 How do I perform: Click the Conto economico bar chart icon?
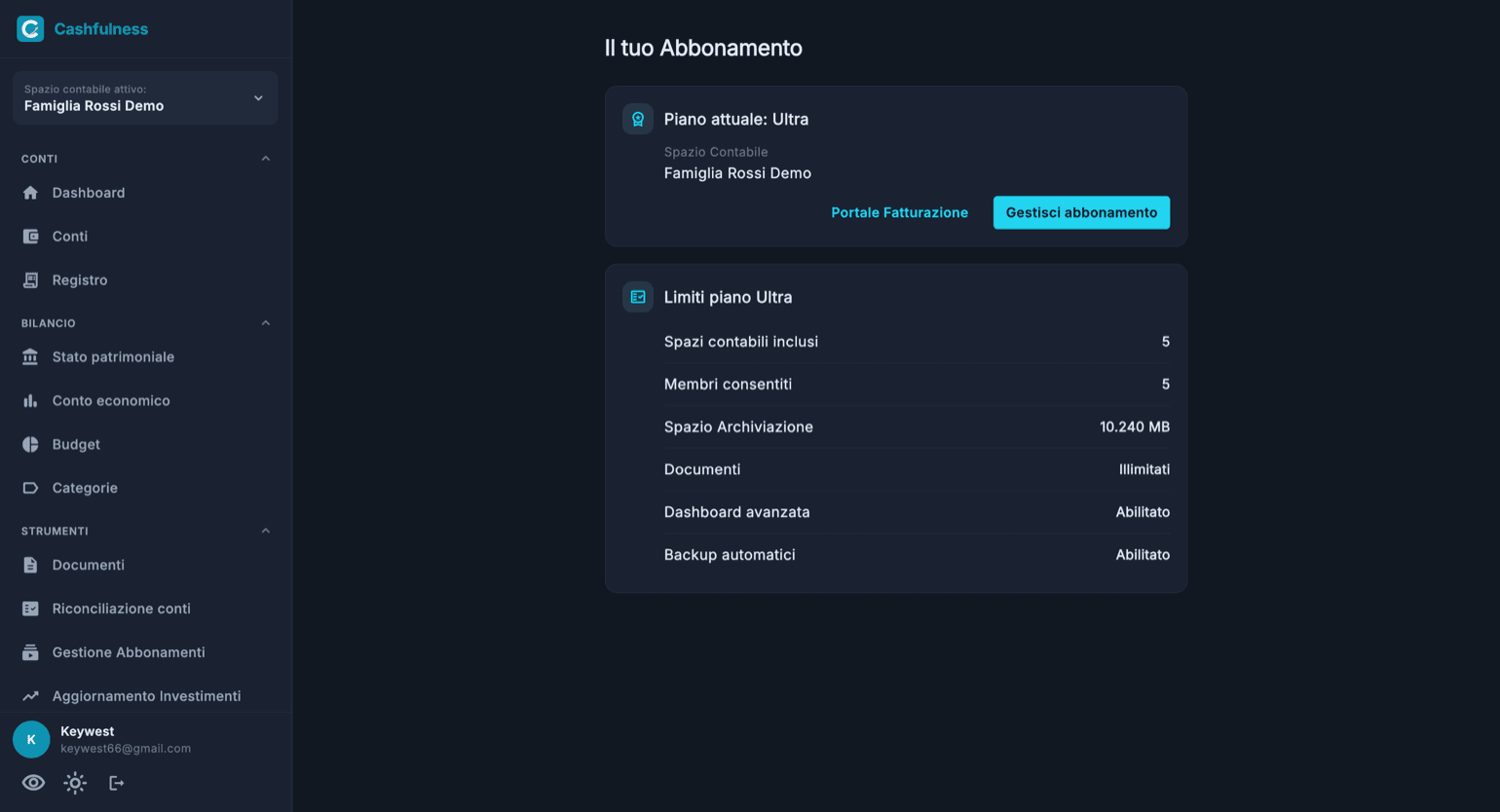[30, 401]
